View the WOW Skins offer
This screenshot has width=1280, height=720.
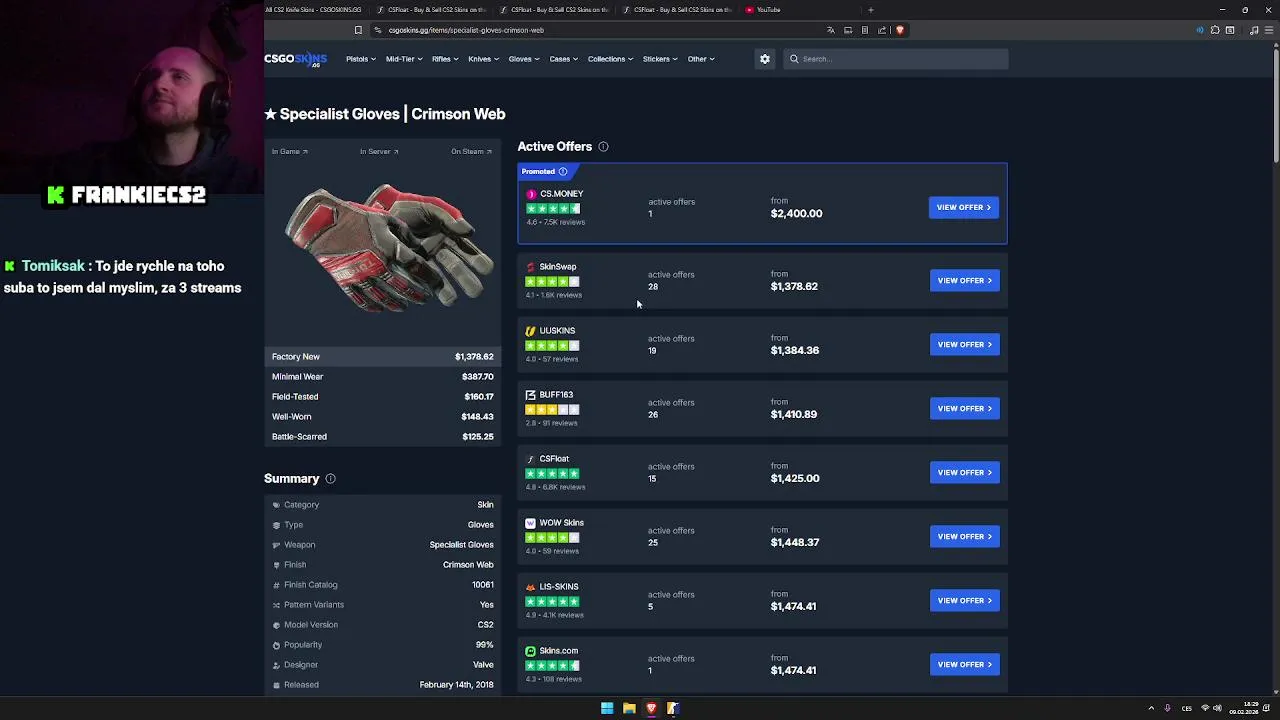[x=964, y=537]
